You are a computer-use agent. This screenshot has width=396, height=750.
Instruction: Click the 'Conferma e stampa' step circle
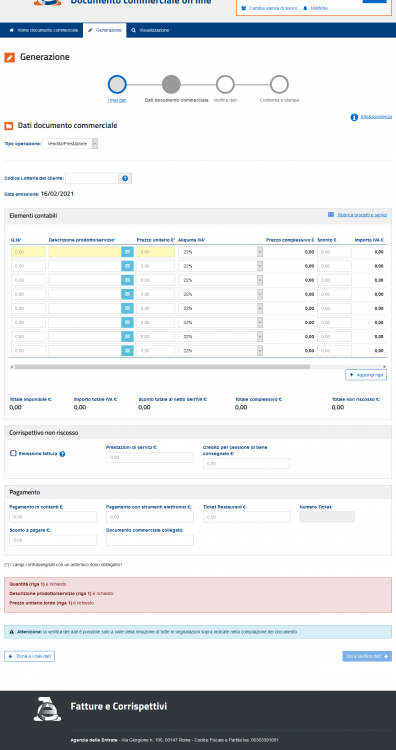[279, 85]
